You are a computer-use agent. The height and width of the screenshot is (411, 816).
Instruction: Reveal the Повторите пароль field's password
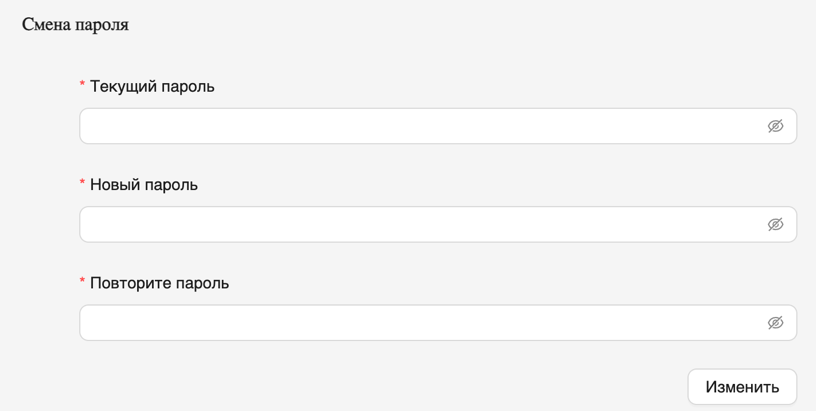click(x=775, y=322)
